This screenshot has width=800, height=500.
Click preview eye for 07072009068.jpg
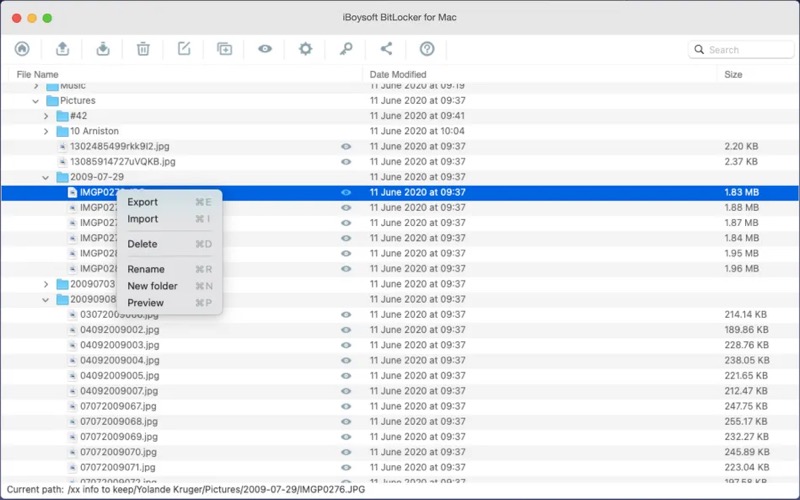(x=346, y=421)
